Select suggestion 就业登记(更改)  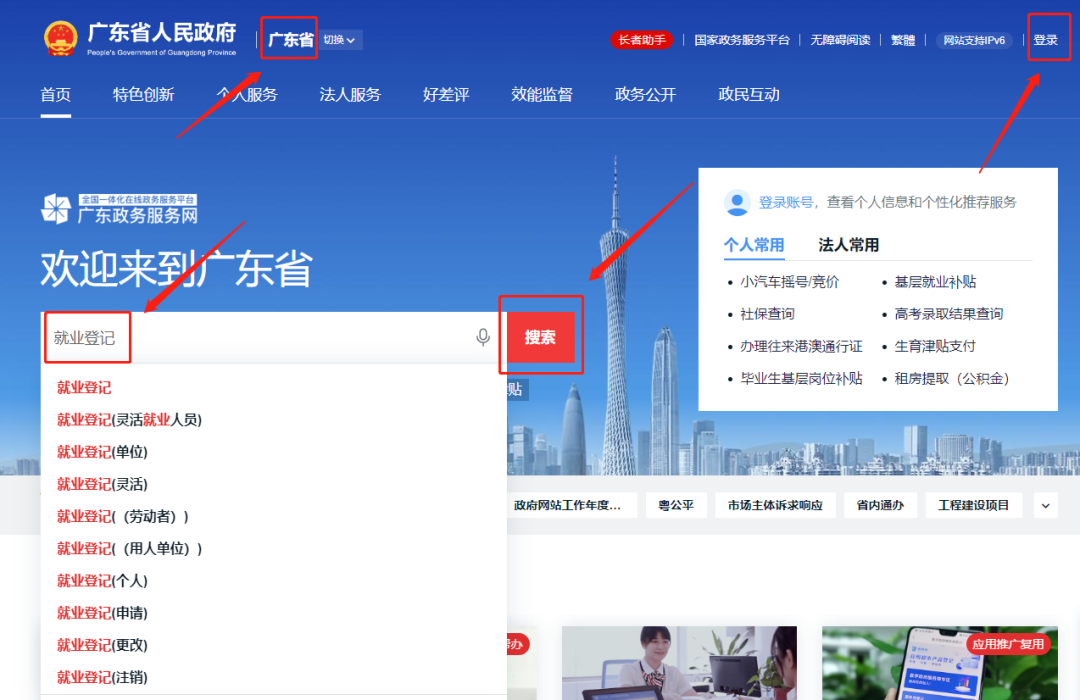tap(102, 645)
